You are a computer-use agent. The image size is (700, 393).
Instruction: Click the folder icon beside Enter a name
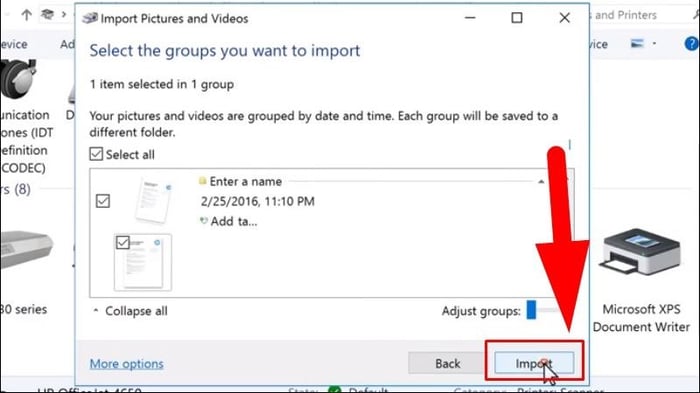tap(203, 180)
